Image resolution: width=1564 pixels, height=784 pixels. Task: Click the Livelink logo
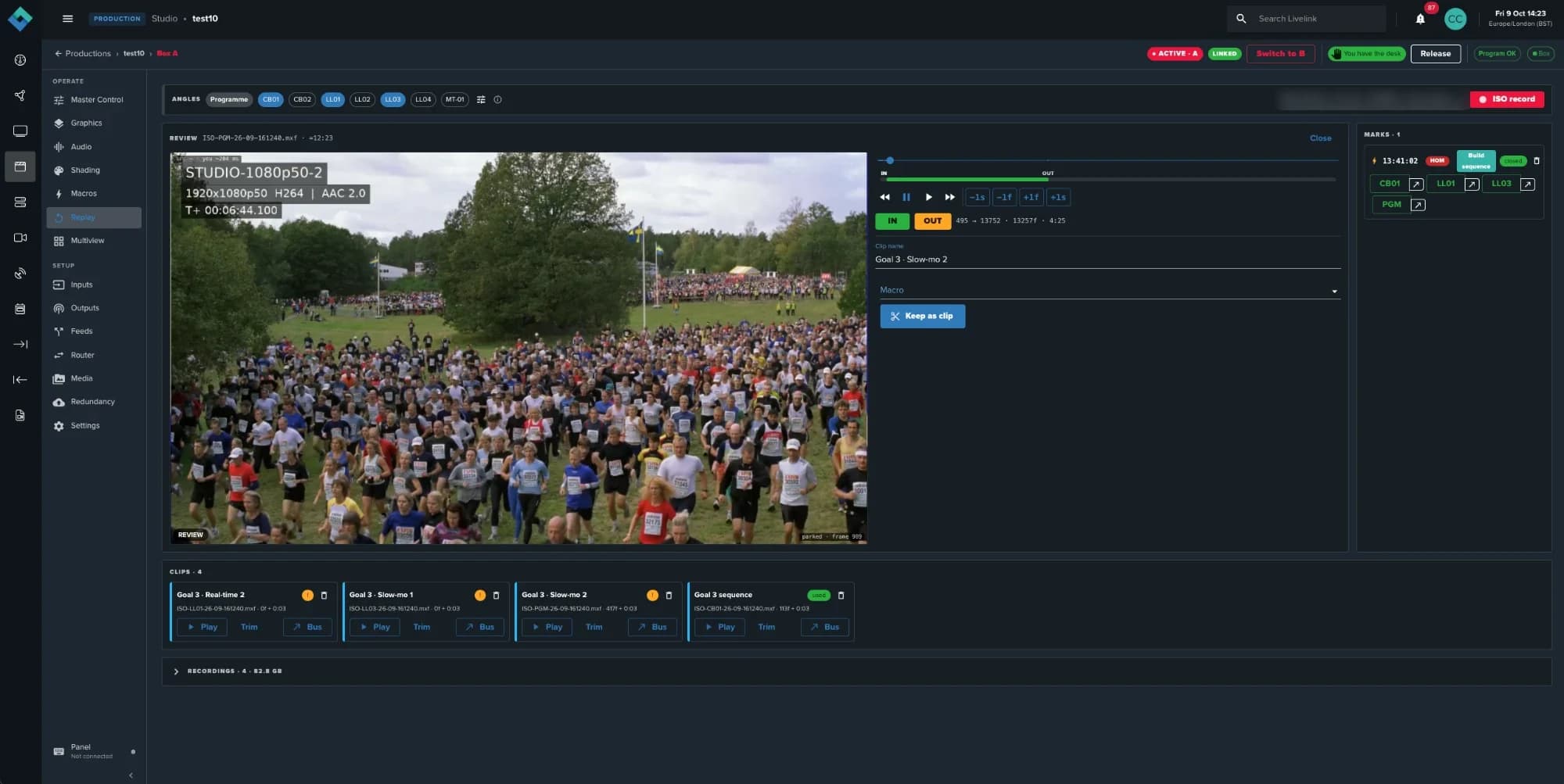pos(20,19)
